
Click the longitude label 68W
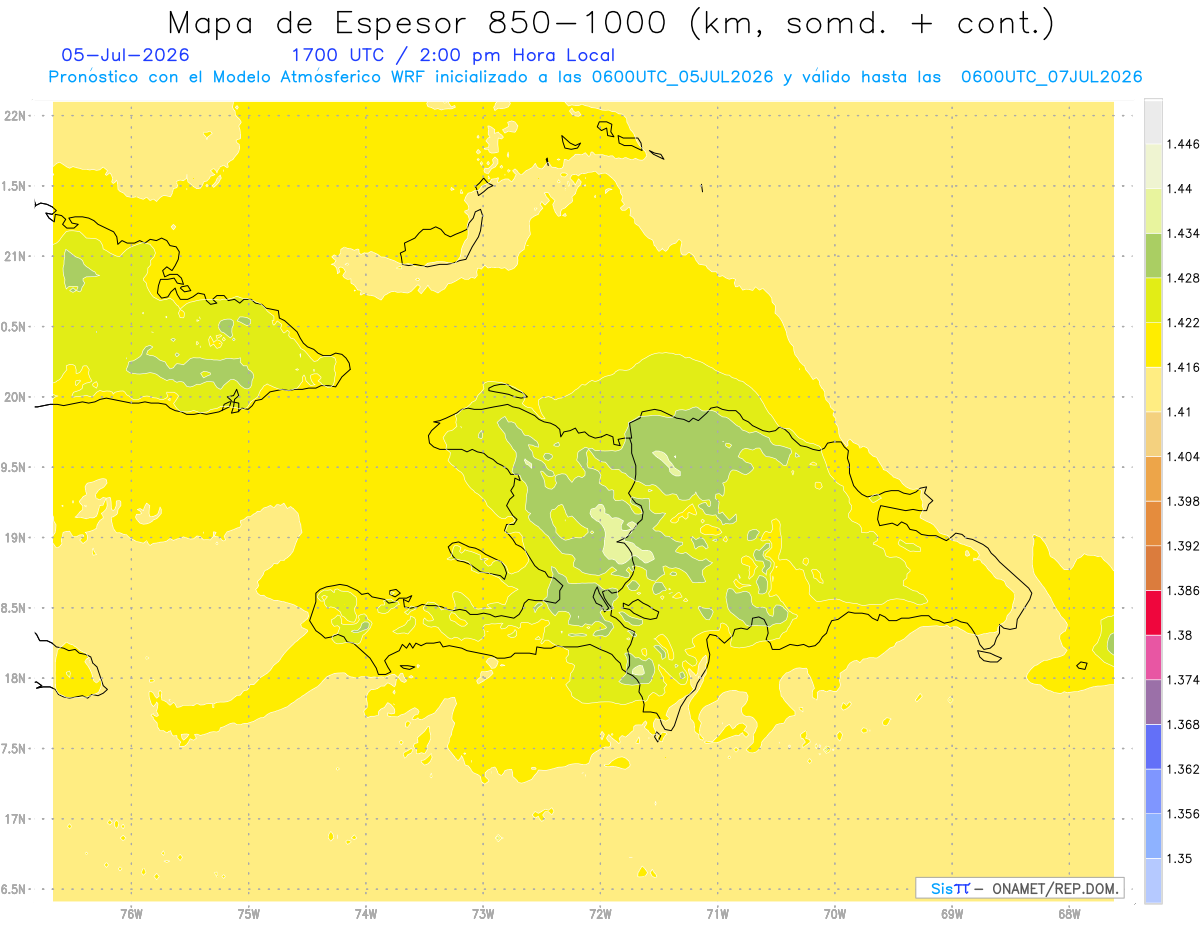pos(1069,913)
